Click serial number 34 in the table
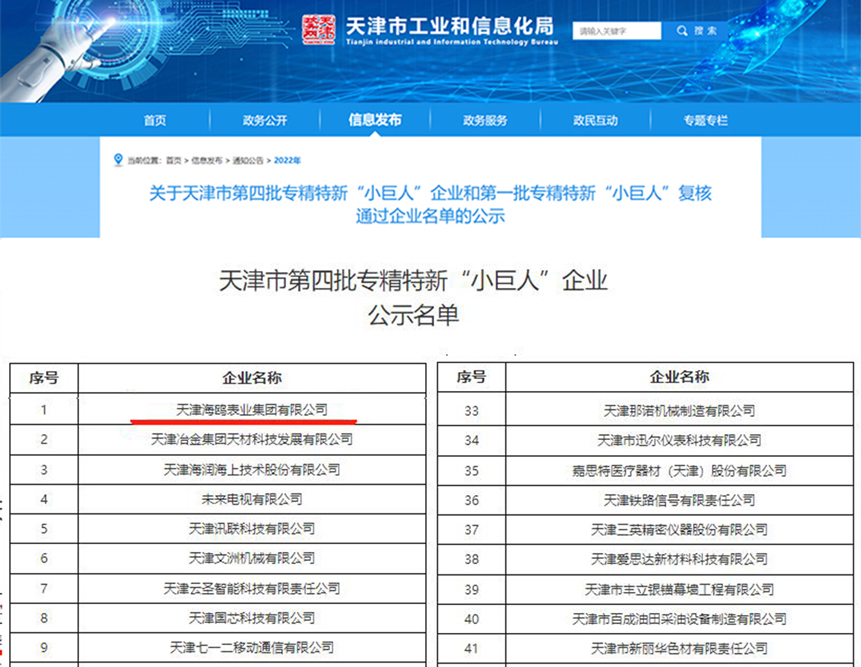861x667 pixels. pos(472,440)
